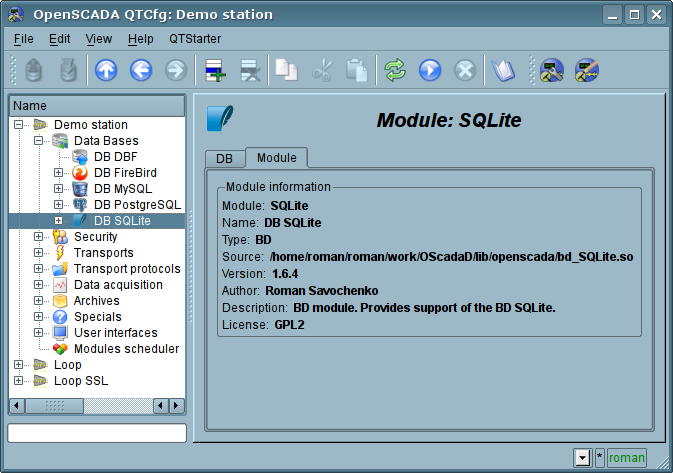
Task: Select the Loop station item
Action: [67, 365]
